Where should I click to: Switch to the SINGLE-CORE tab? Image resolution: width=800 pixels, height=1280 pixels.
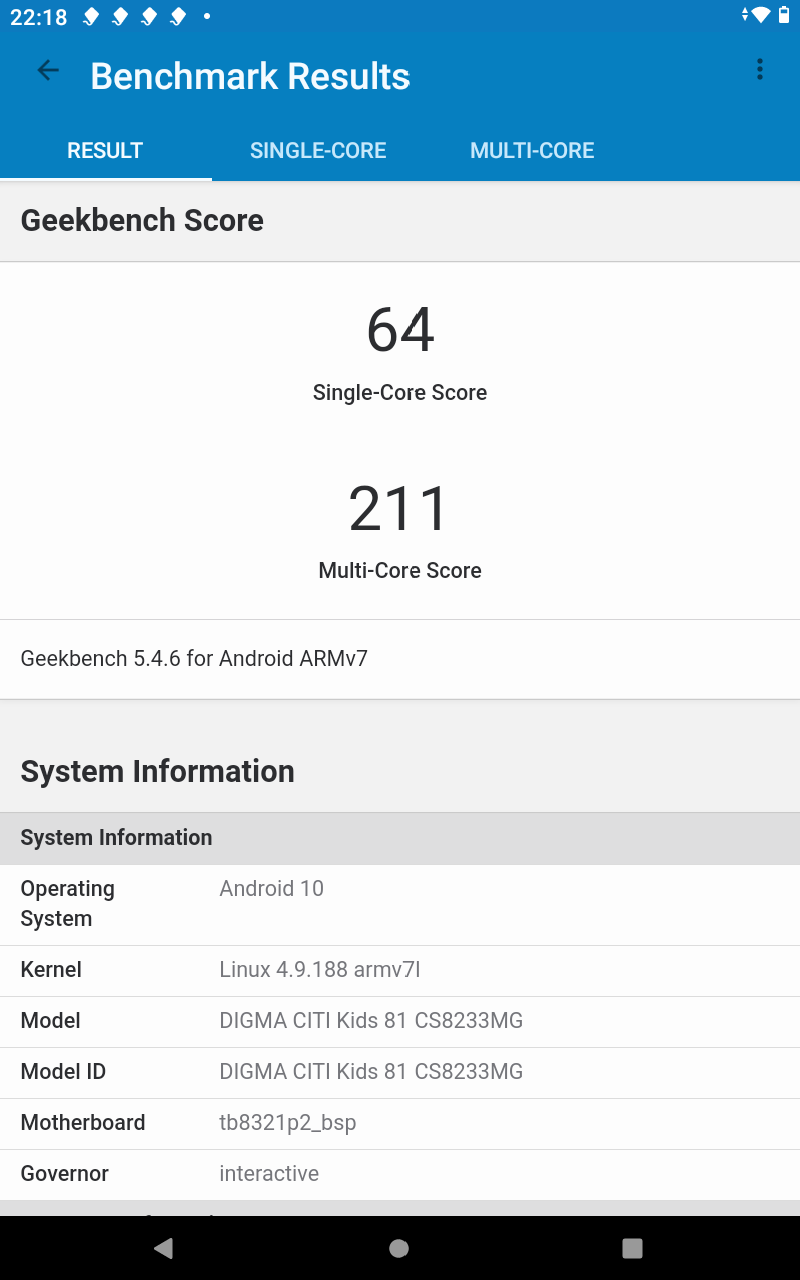(x=318, y=151)
